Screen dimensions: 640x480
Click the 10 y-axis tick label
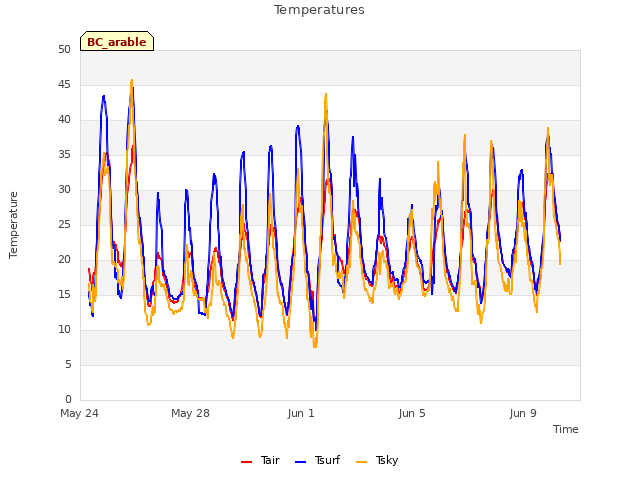click(64, 329)
